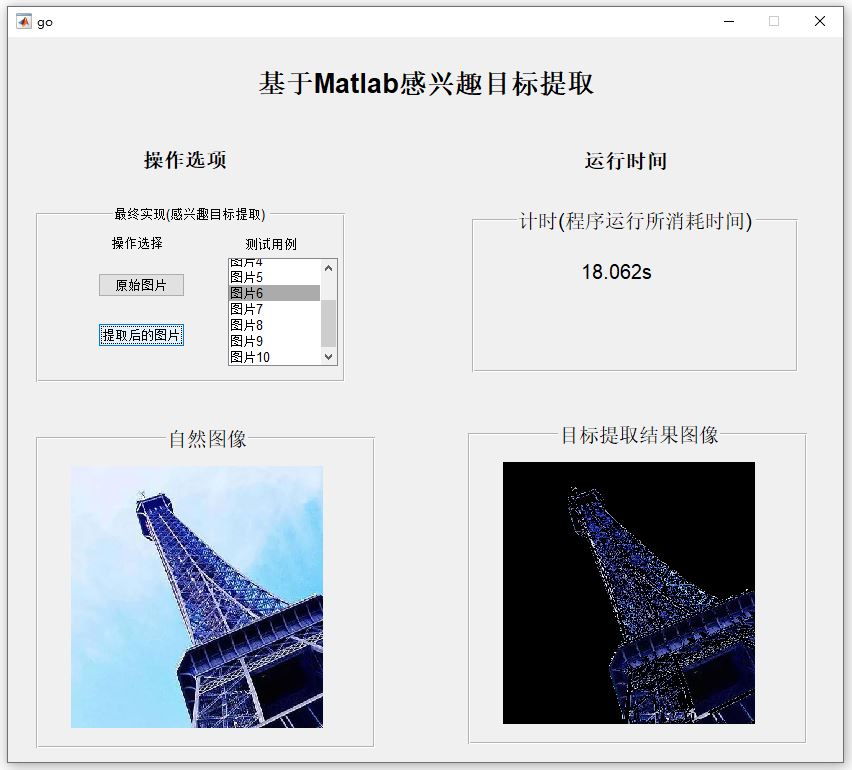
Task: Click the 测试用例 label
Action: pos(271,244)
